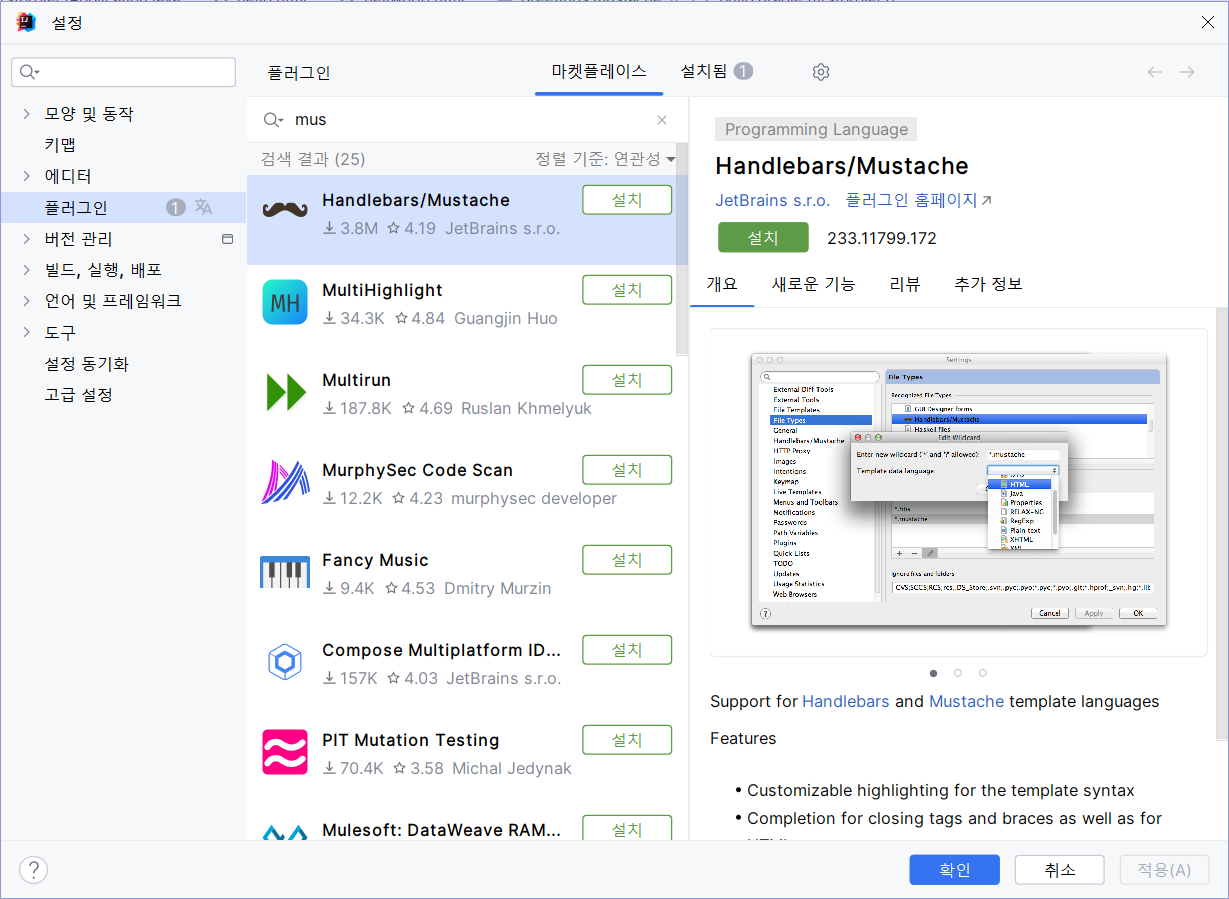Install Compose Multiplatform IDE plugin
Screen dimensions: 1229x899
point(627,650)
